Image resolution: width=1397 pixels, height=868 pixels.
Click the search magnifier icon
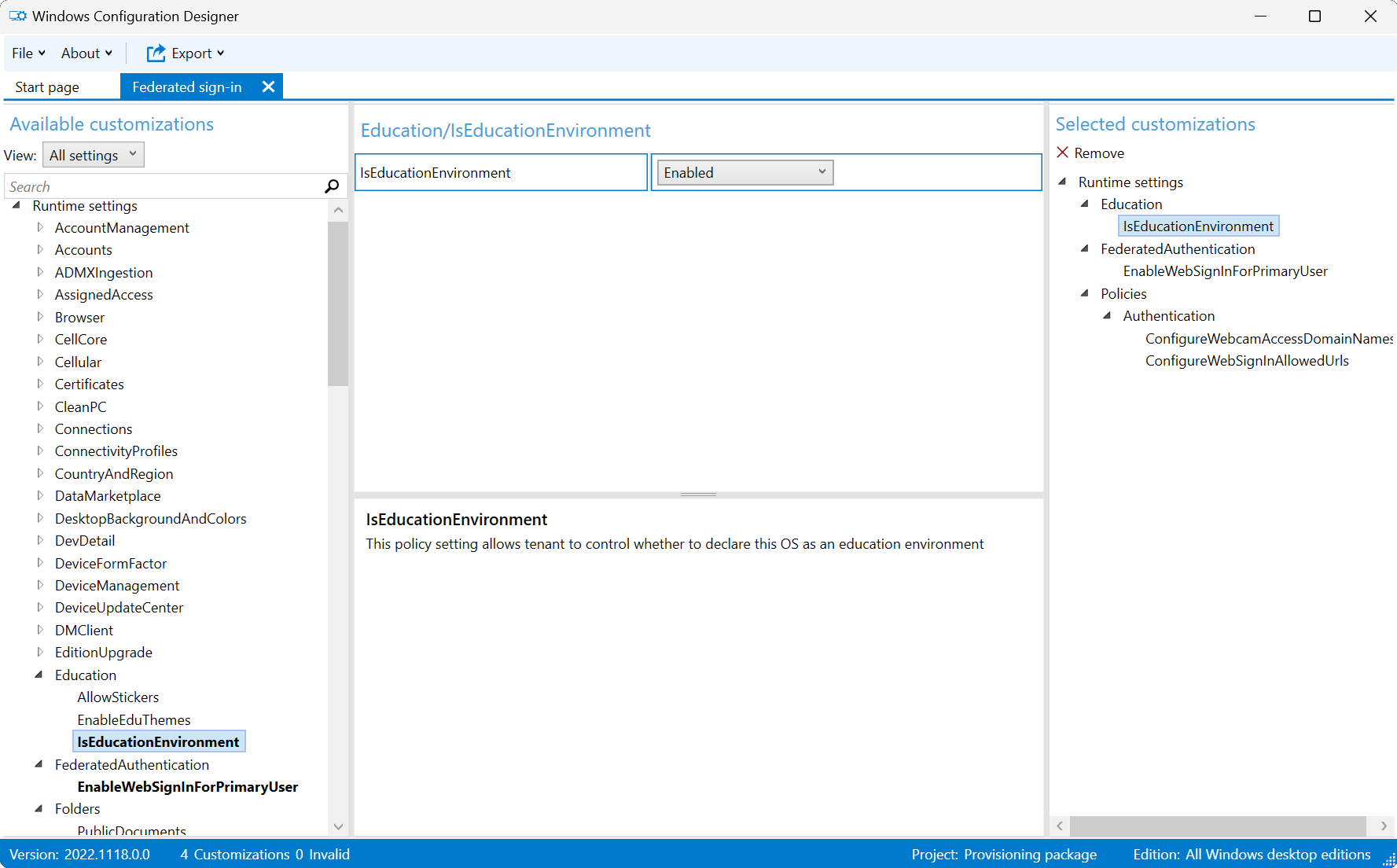pyautogui.click(x=332, y=186)
